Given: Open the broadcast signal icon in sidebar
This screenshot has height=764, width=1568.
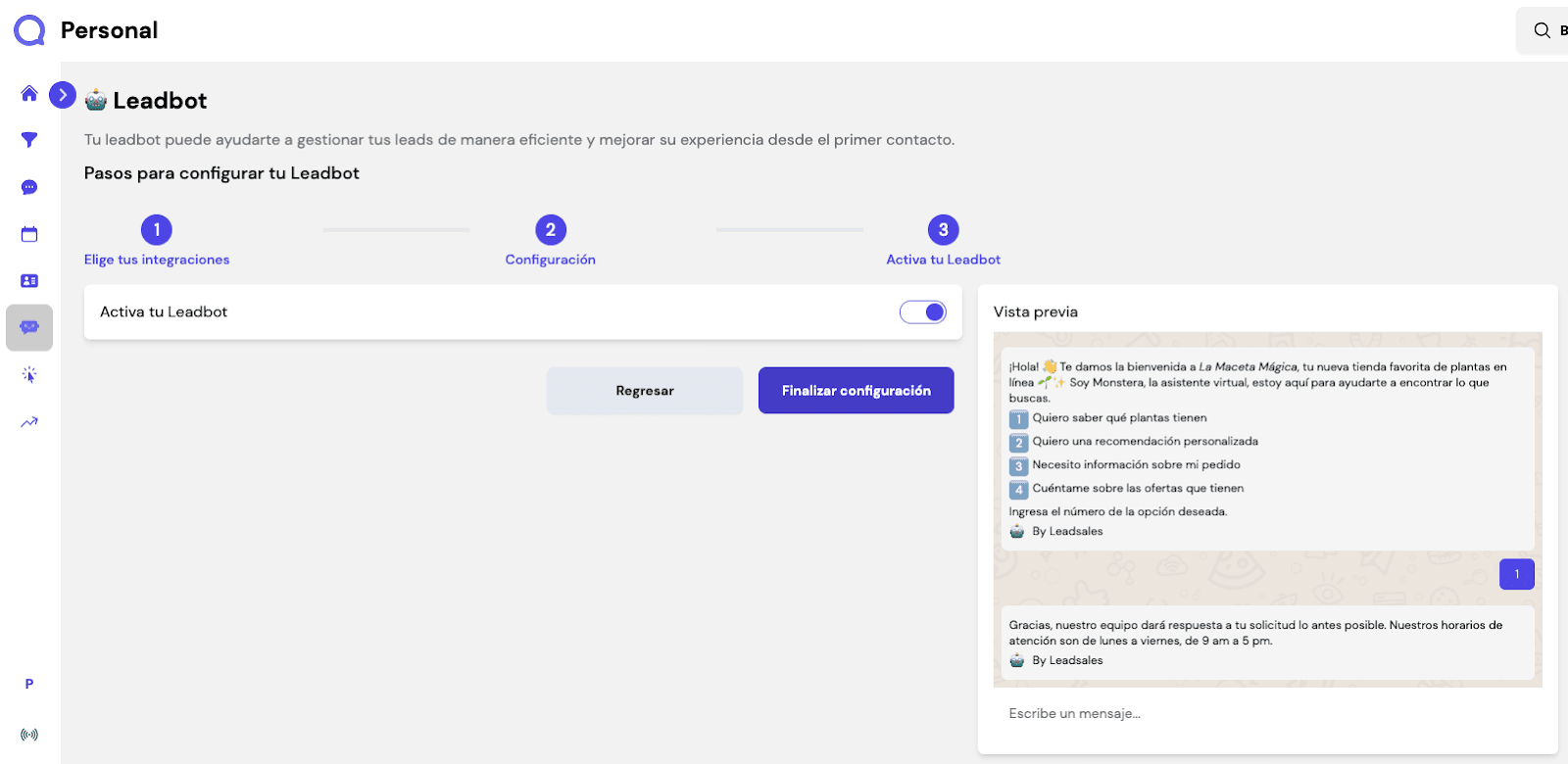Looking at the screenshot, I should pos(29,735).
